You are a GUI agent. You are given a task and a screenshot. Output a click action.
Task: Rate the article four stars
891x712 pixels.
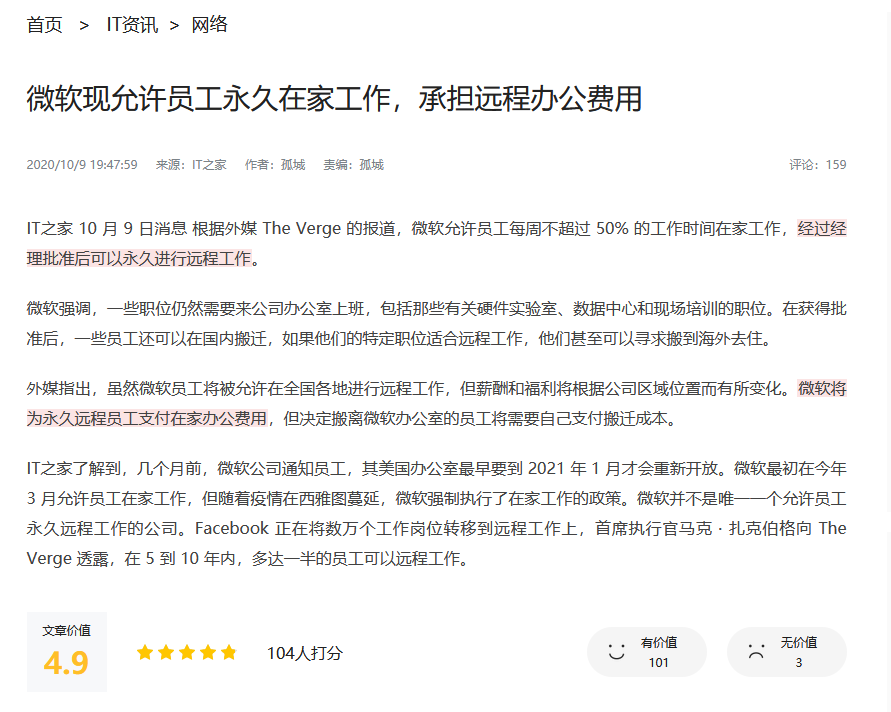click(x=208, y=652)
